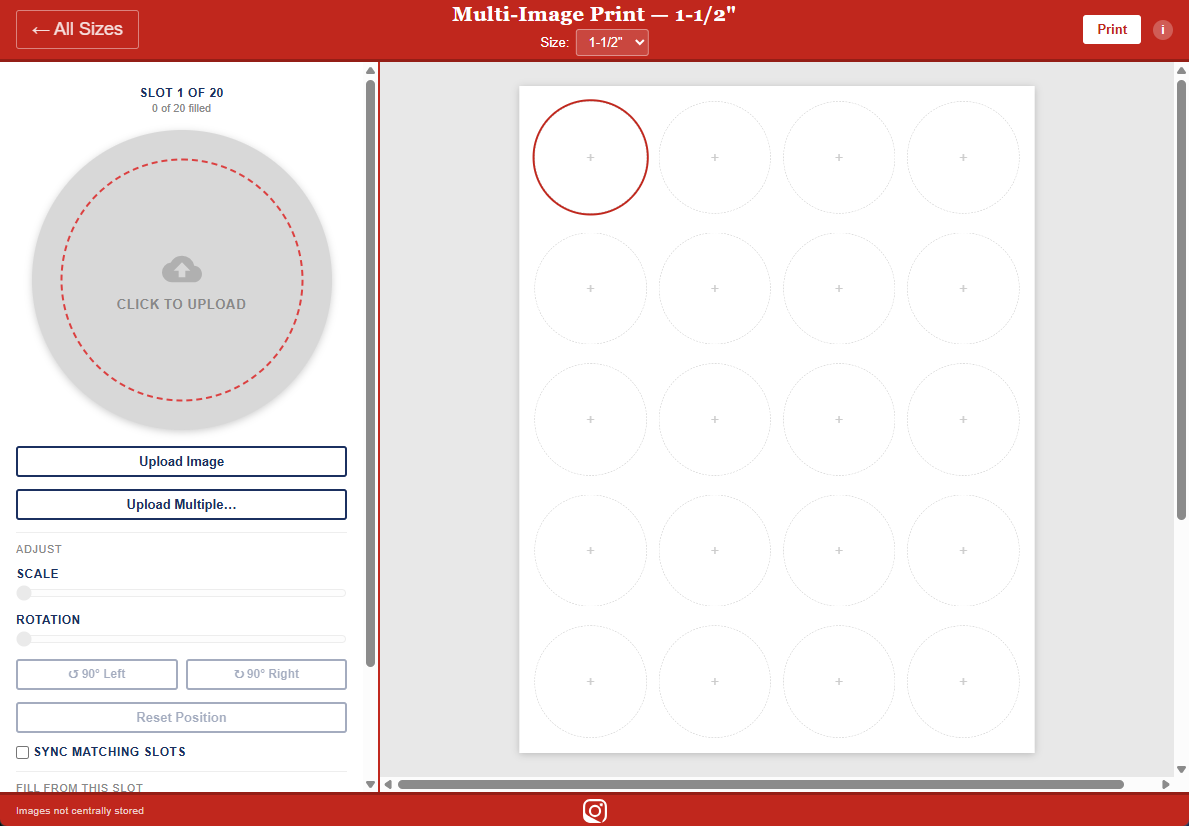
Task: Select the third slot in bottom row
Action: (839, 682)
